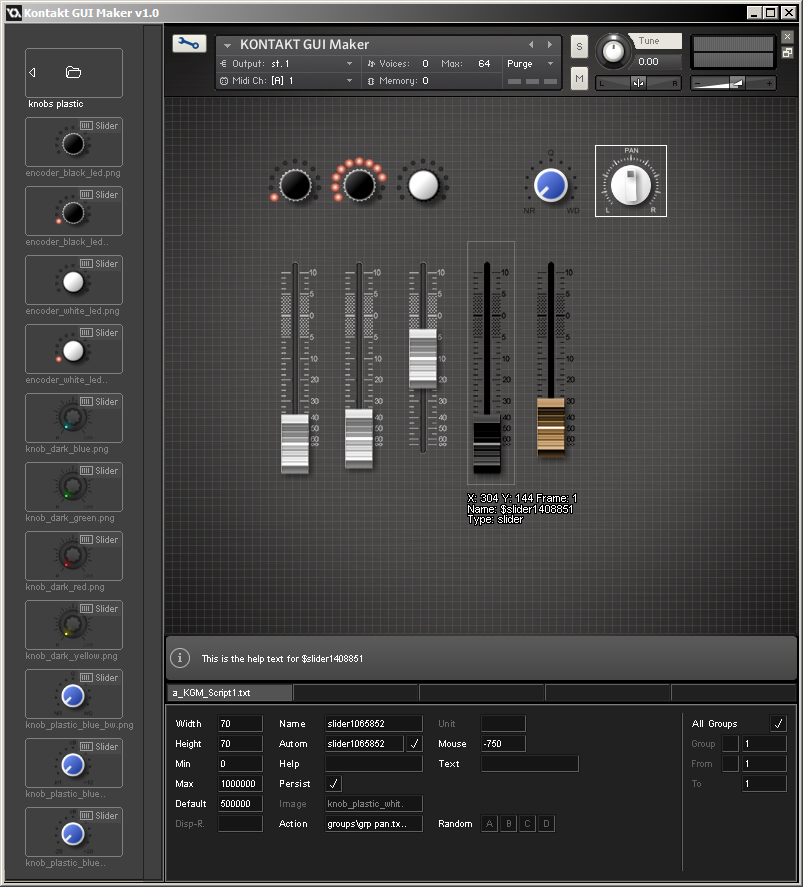
Task: Click the raised white fader cap
Action: click(423, 358)
